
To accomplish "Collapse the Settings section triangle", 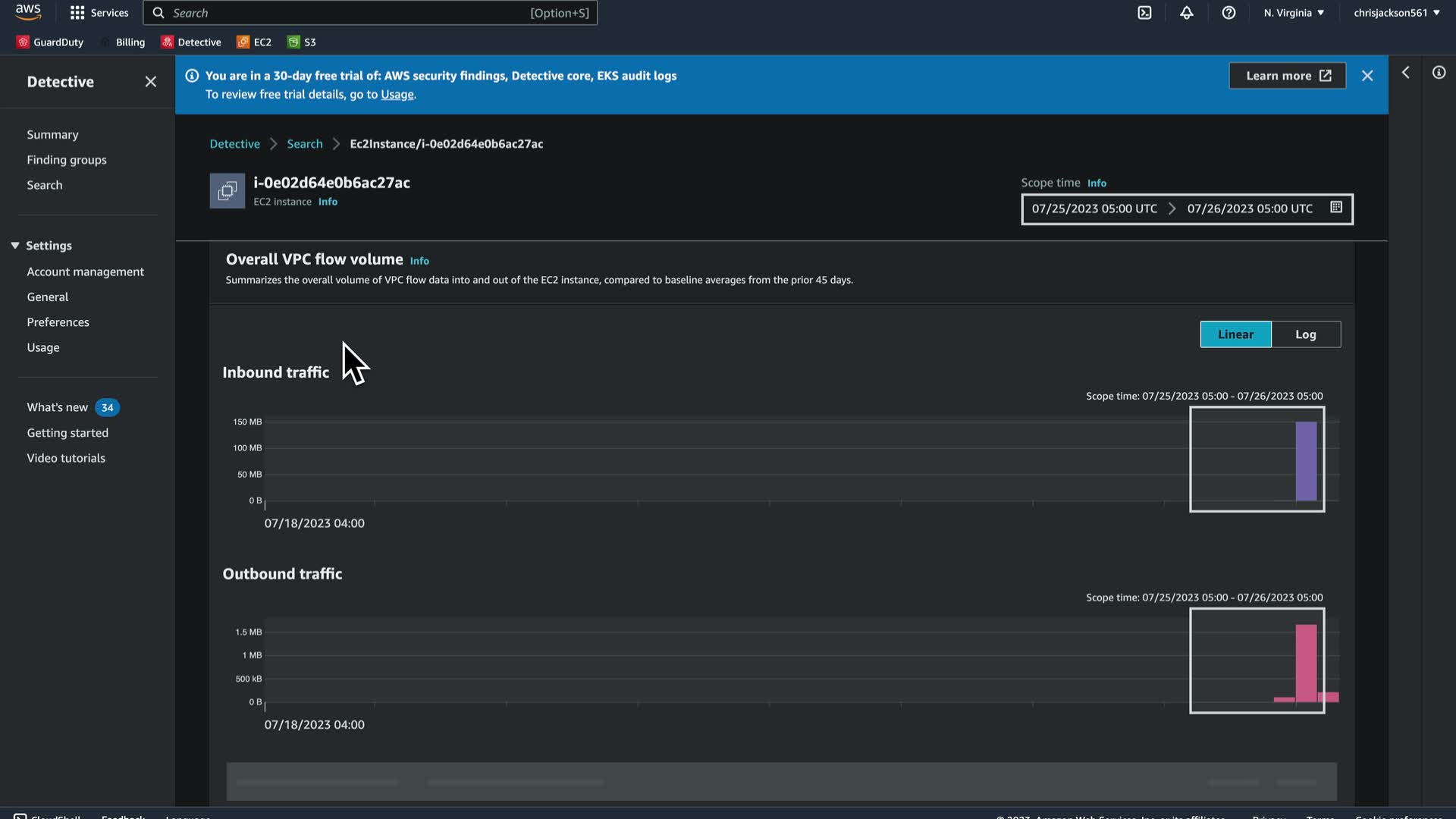I will [14, 246].
